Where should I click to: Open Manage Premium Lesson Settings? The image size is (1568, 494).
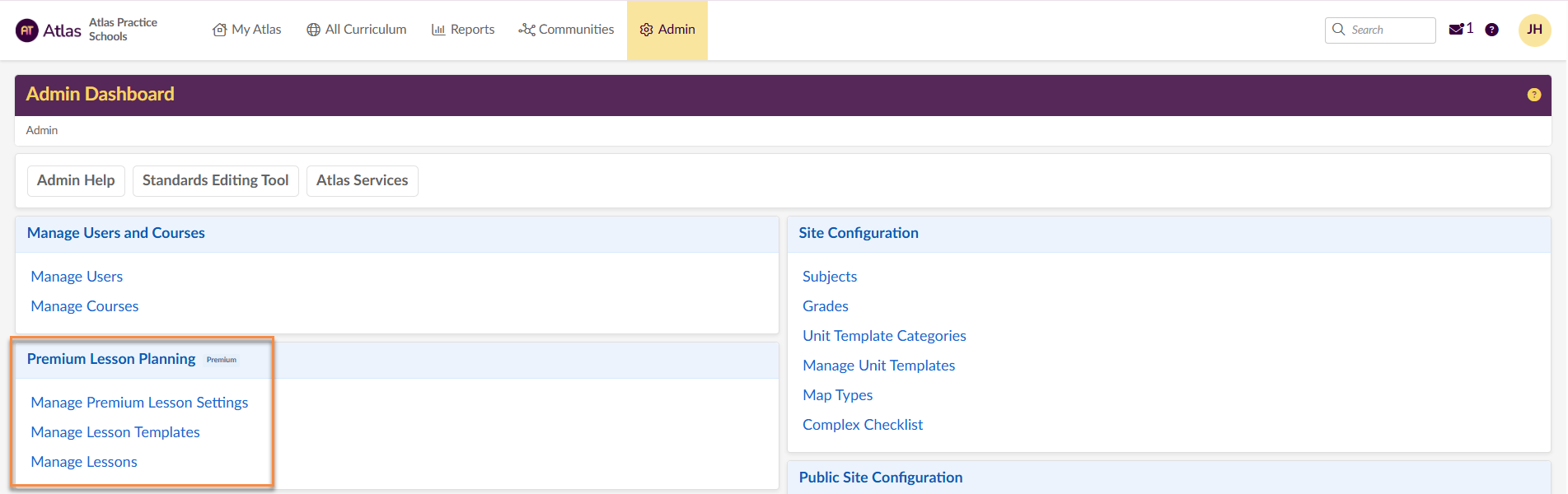139,403
